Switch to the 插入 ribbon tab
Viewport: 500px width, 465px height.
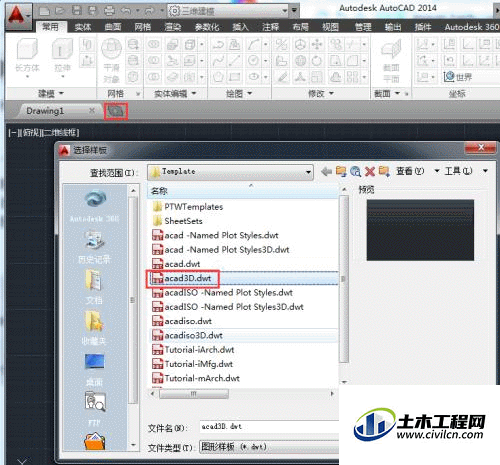[x=240, y=27]
